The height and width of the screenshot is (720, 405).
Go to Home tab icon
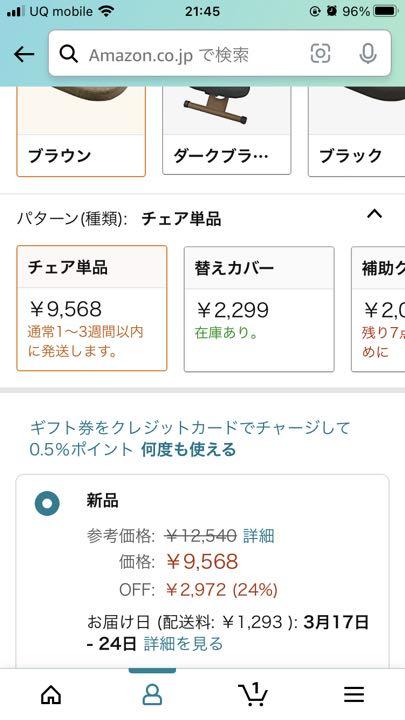click(x=51, y=695)
